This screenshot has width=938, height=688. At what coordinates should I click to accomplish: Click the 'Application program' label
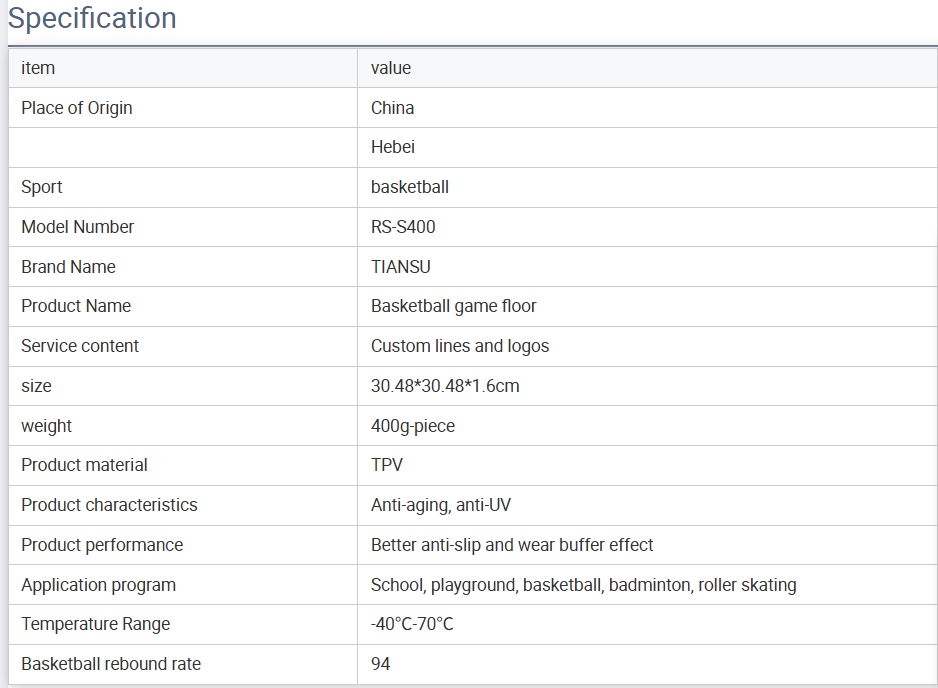coord(99,585)
